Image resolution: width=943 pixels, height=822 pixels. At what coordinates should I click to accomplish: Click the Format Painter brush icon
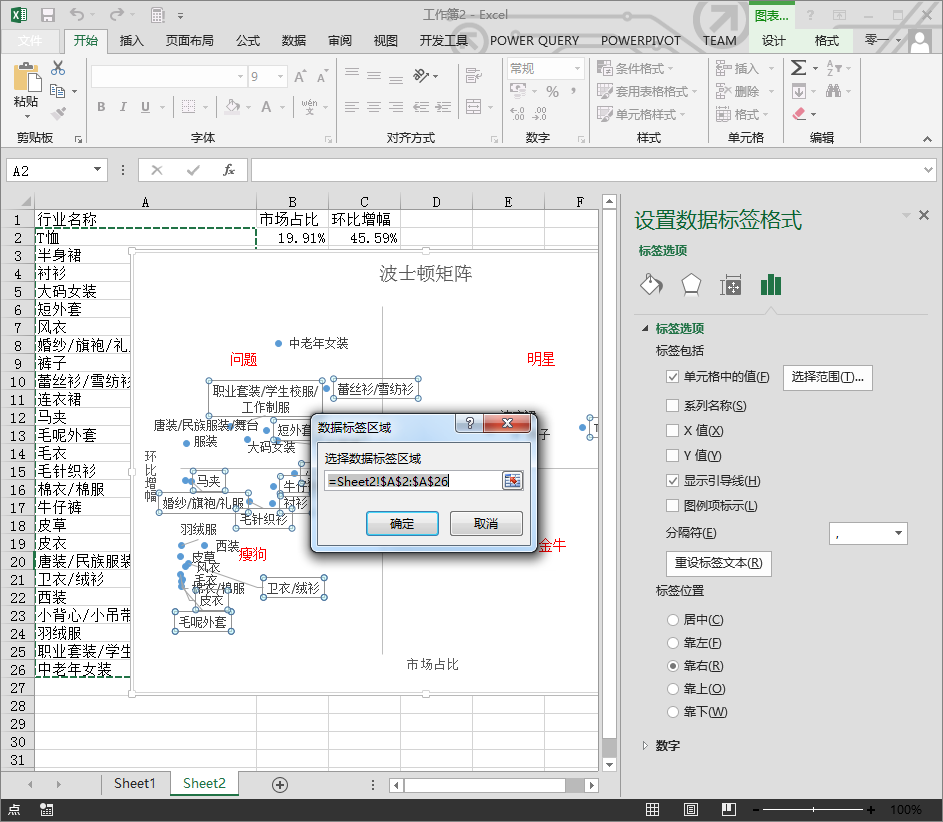[58, 113]
